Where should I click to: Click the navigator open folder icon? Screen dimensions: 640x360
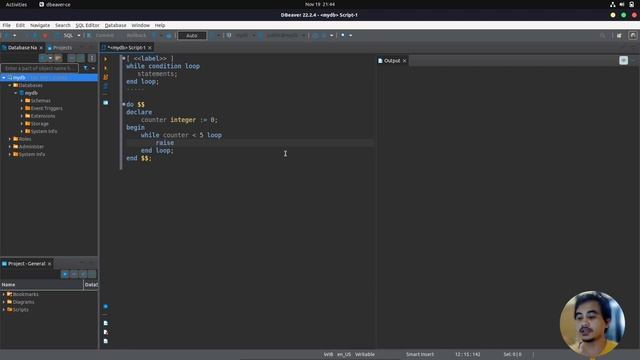(x=58, y=58)
